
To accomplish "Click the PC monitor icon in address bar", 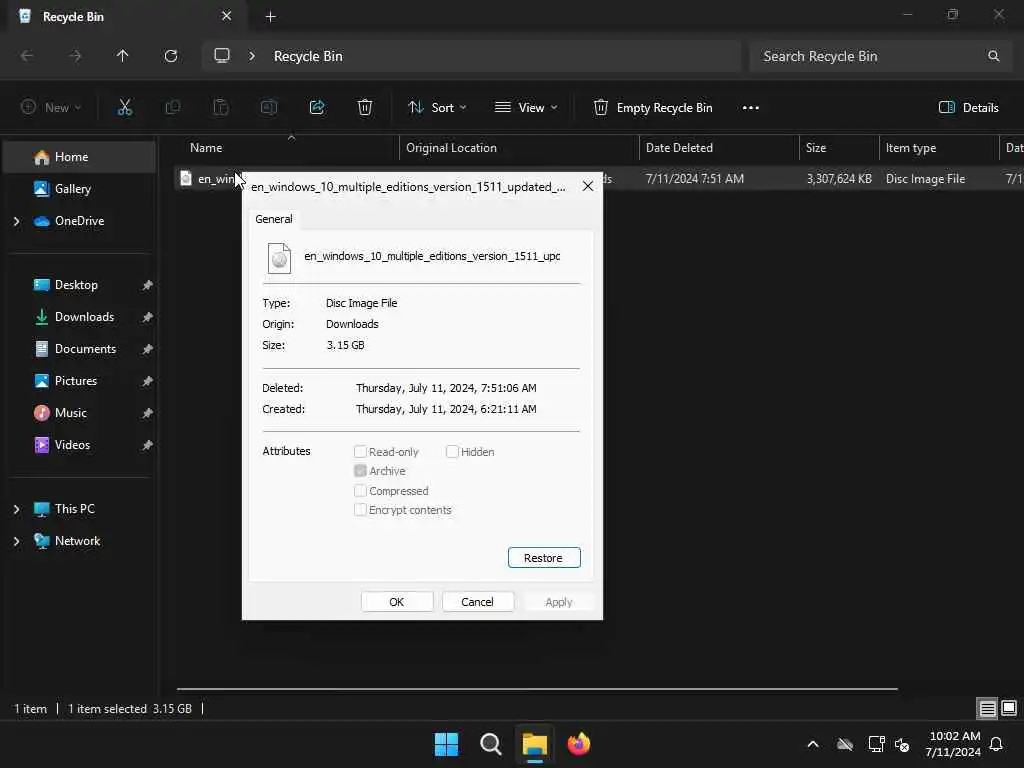I will click(222, 56).
